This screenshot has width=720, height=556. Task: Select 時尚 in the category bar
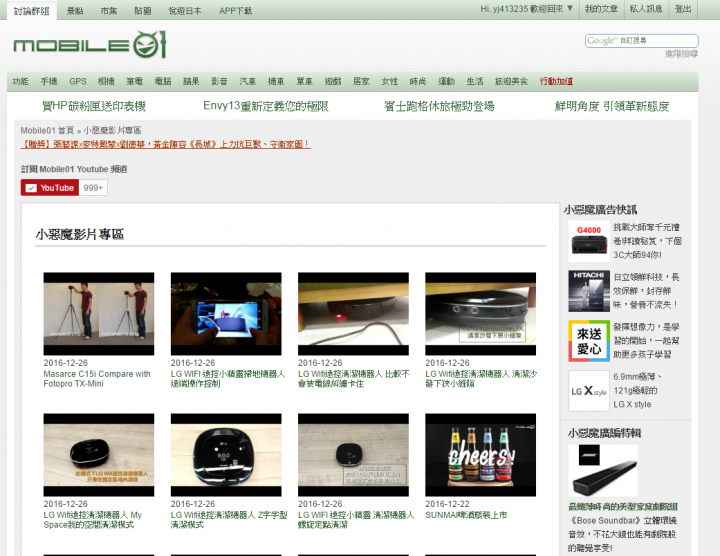tap(418, 81)
